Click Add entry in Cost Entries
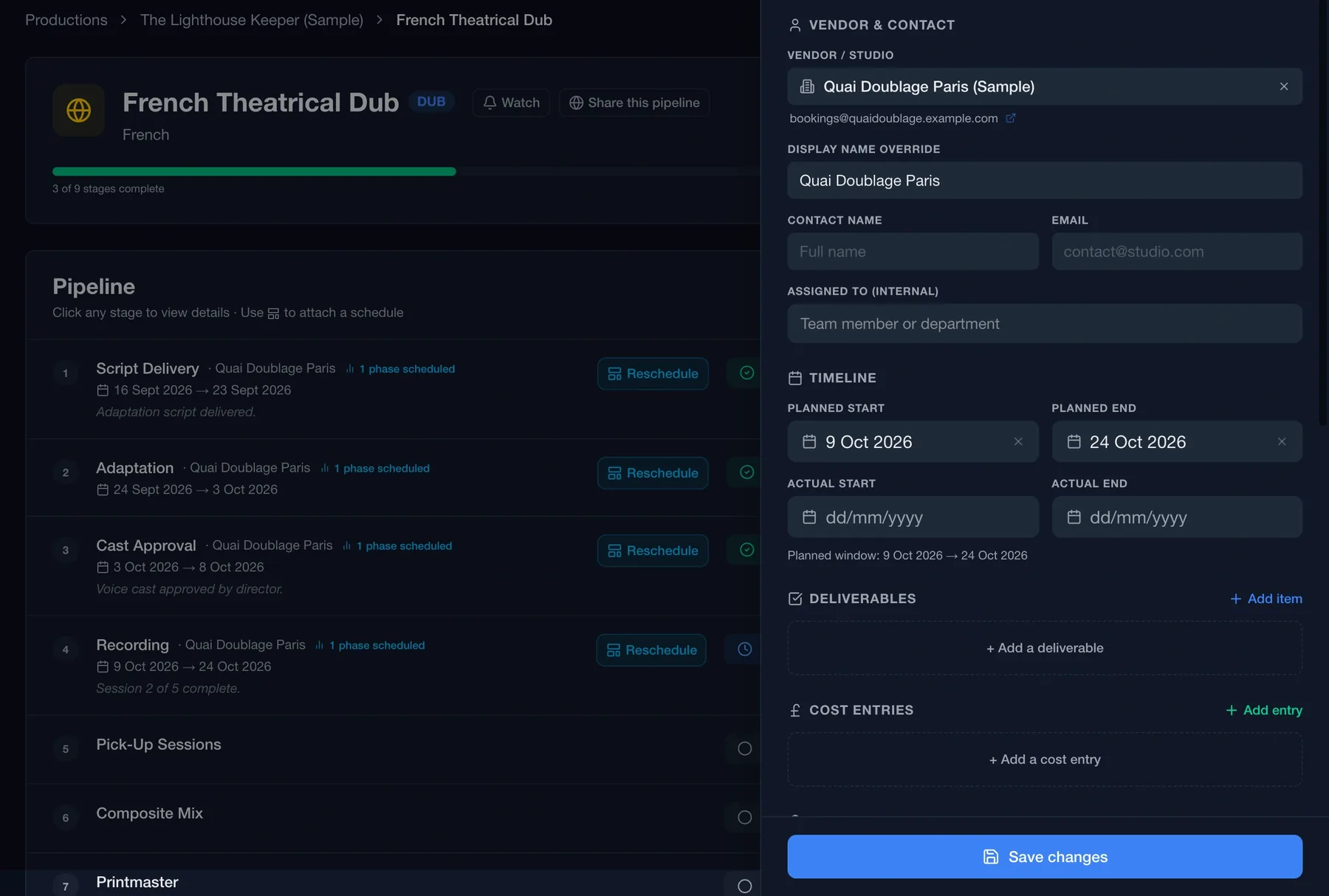Viewport: 1329px width, 896px height. click(x=1263, y=710)
